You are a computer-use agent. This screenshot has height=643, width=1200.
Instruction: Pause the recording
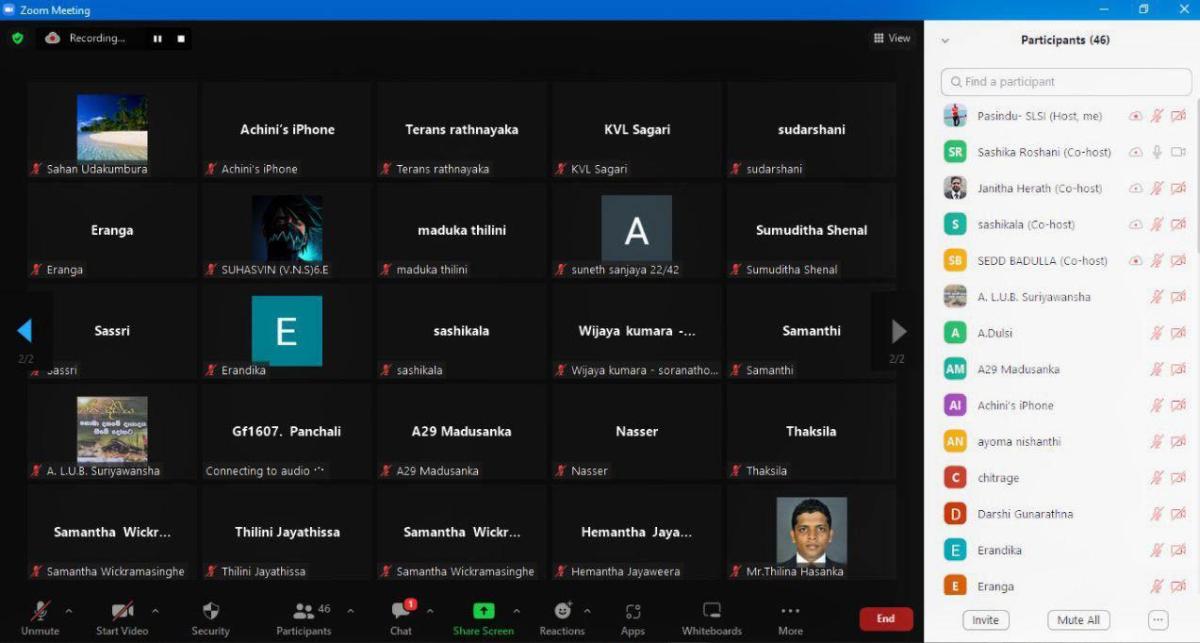coord(157,39)
